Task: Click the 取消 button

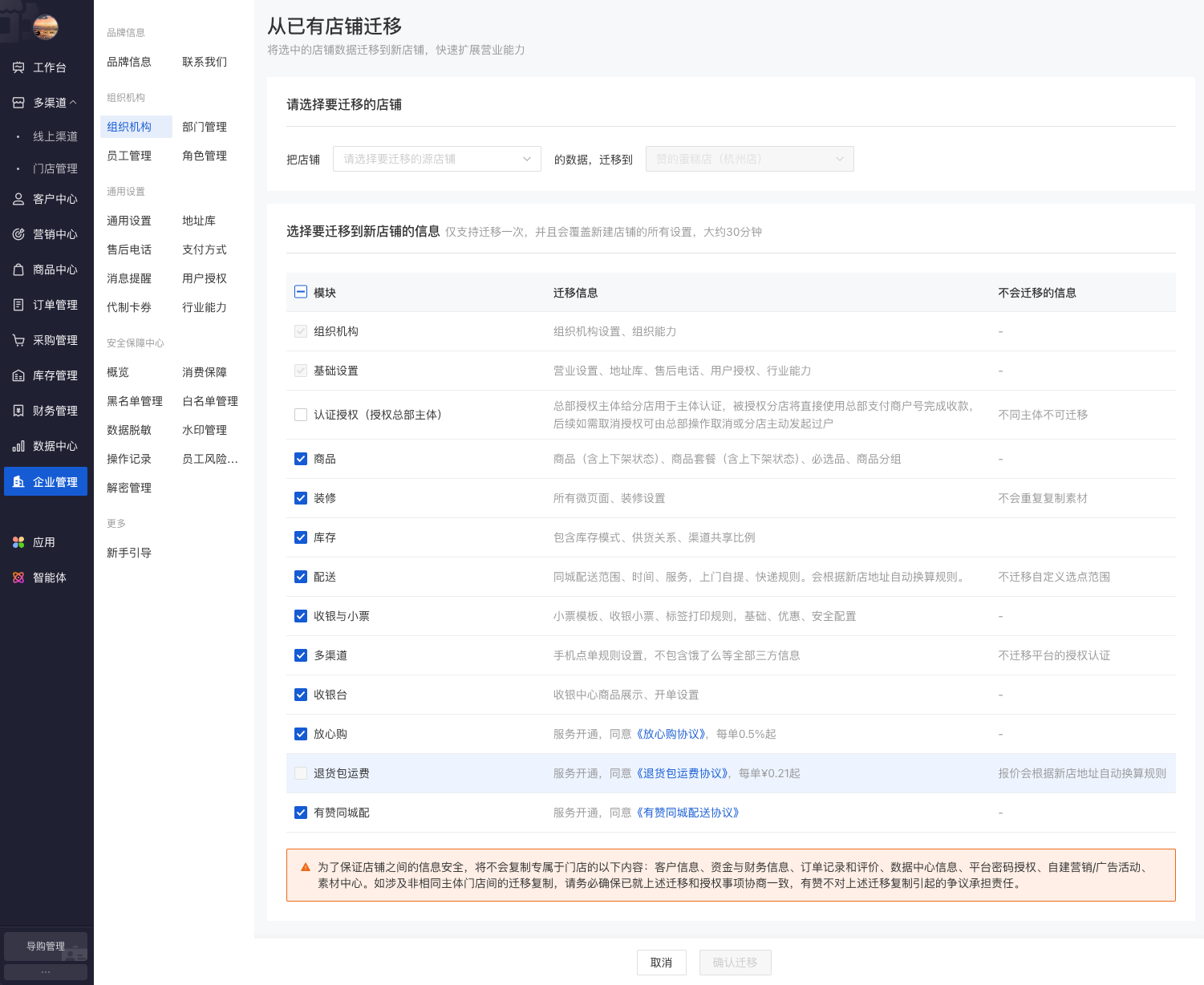Action: pos(661,963)
